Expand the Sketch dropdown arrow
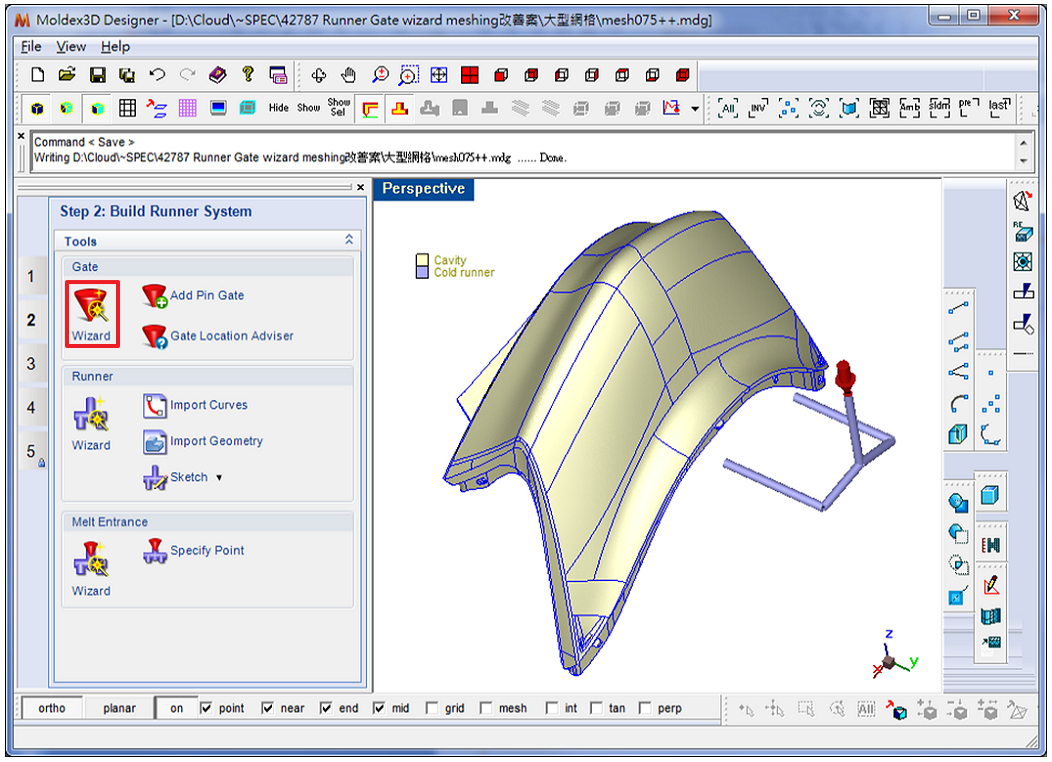Viewport: 1052px width, 762px height. point(219,478)
